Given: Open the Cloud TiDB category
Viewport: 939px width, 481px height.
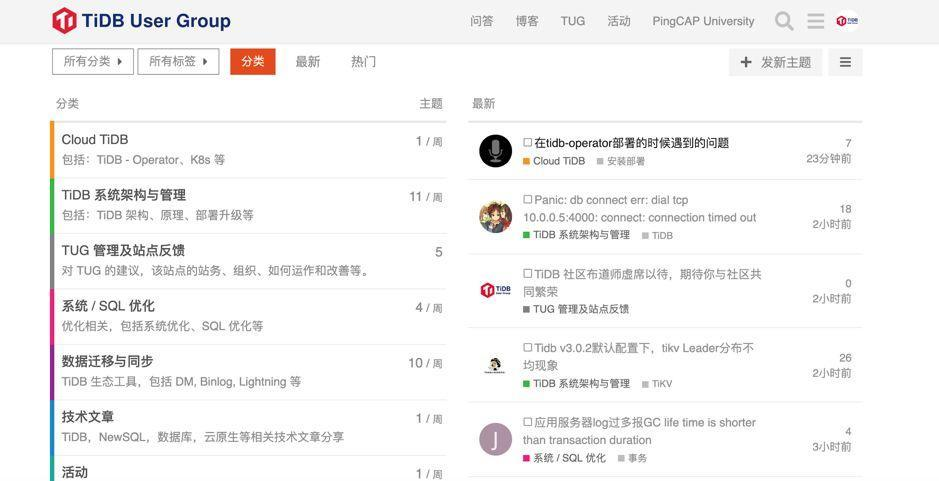Looking at the screenshot, I should pyautogui.click(x=95, y=140).
